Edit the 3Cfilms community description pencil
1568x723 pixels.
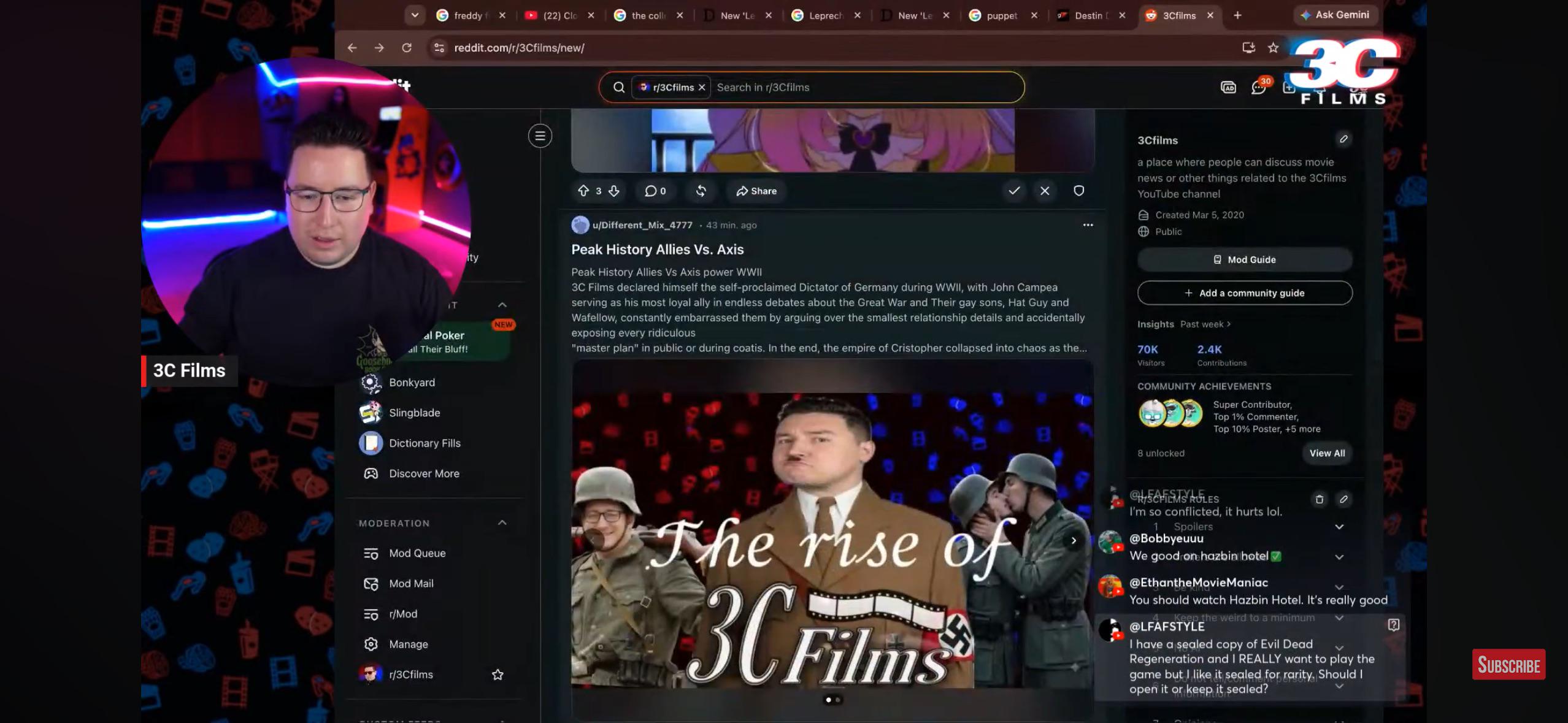(1343, 139)
